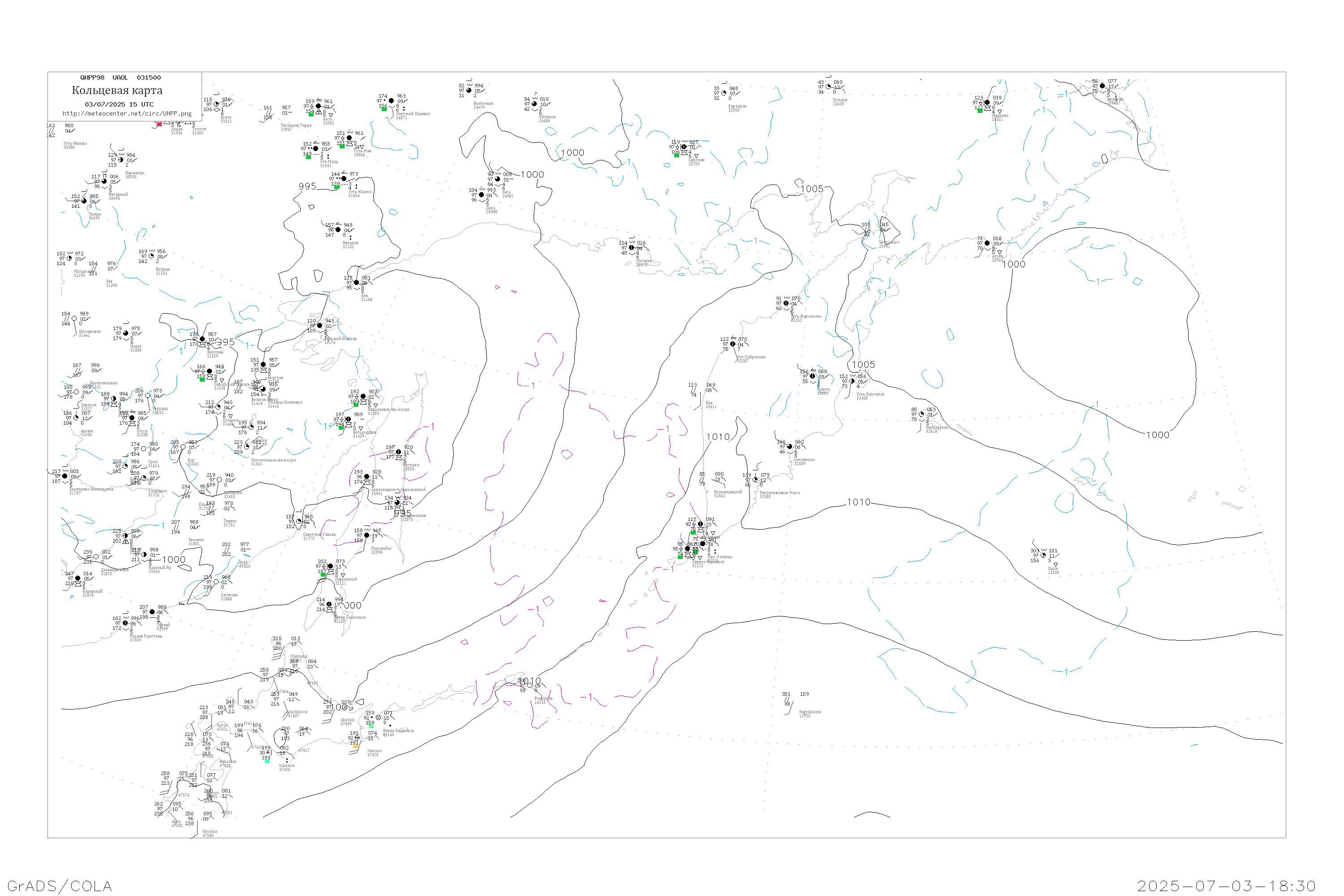Image resolution: width=1344 pixels, height=896 pixels.
Task: Click the 1005 isobar label near Усть-Камчатск
Action: click(863, 365)
